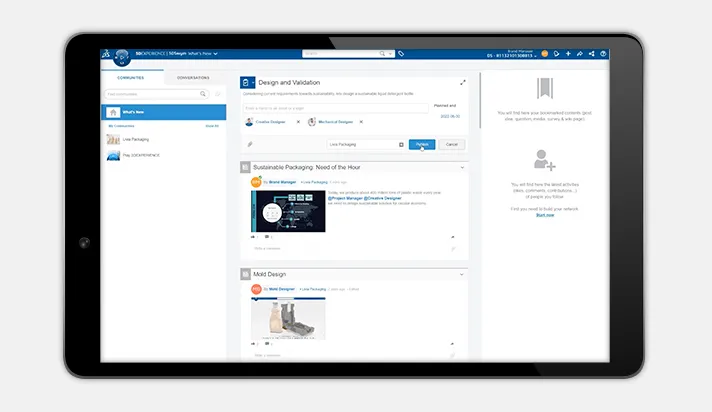Open the Sustainable Packaging post image
712x412 pixels.
pyautogui.click(x=288, y=211)
